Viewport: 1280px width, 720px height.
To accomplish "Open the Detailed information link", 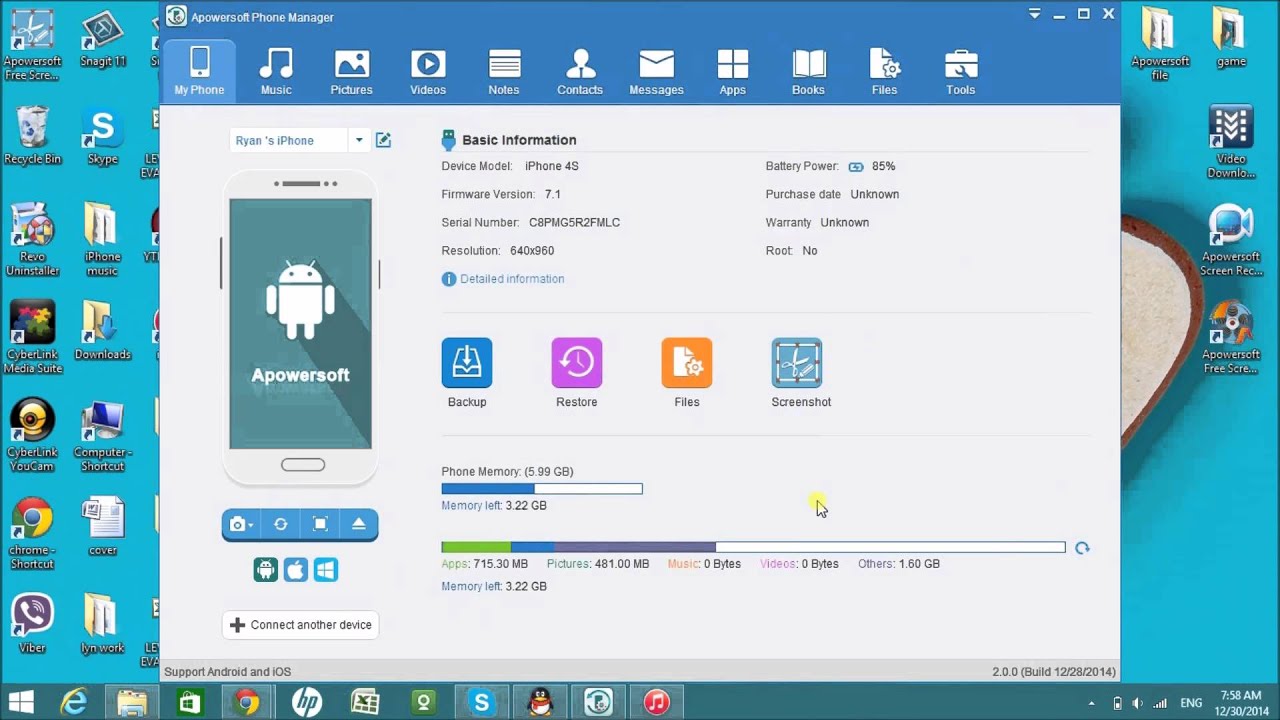I will click(x=512, y=279).
